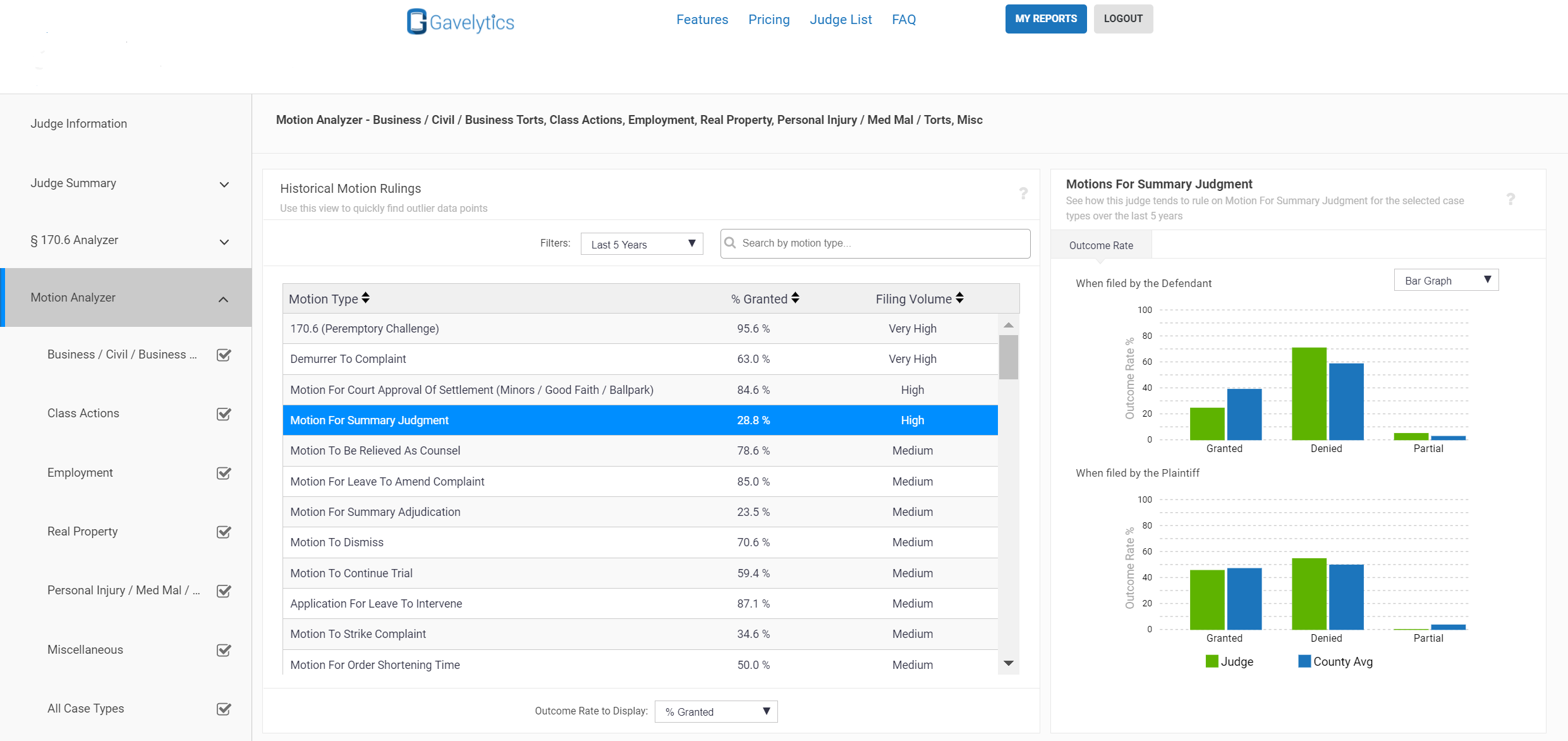Click the Gavelytics logo icon
Image resolution: width=1568 pixels, height=741 pixels.
click(416, 21)
